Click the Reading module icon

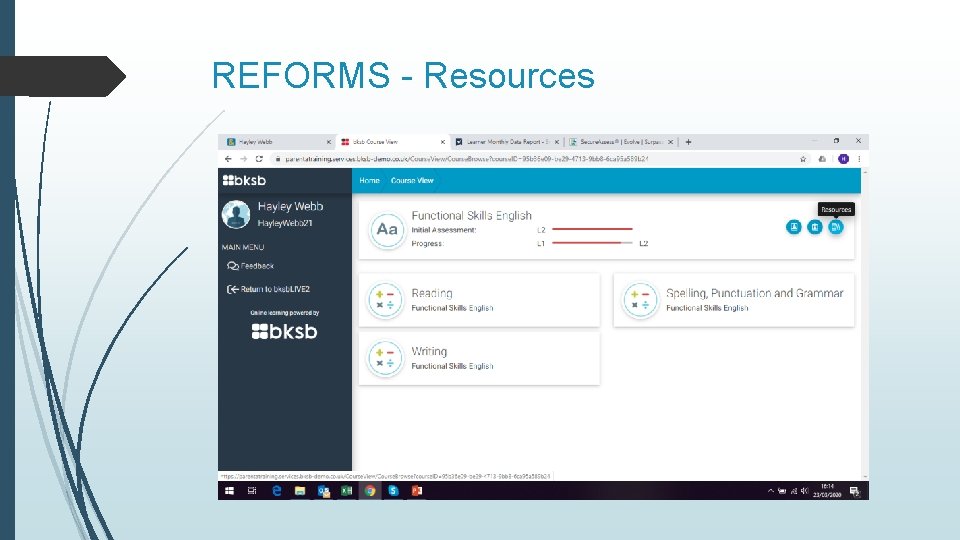(385, 299)
